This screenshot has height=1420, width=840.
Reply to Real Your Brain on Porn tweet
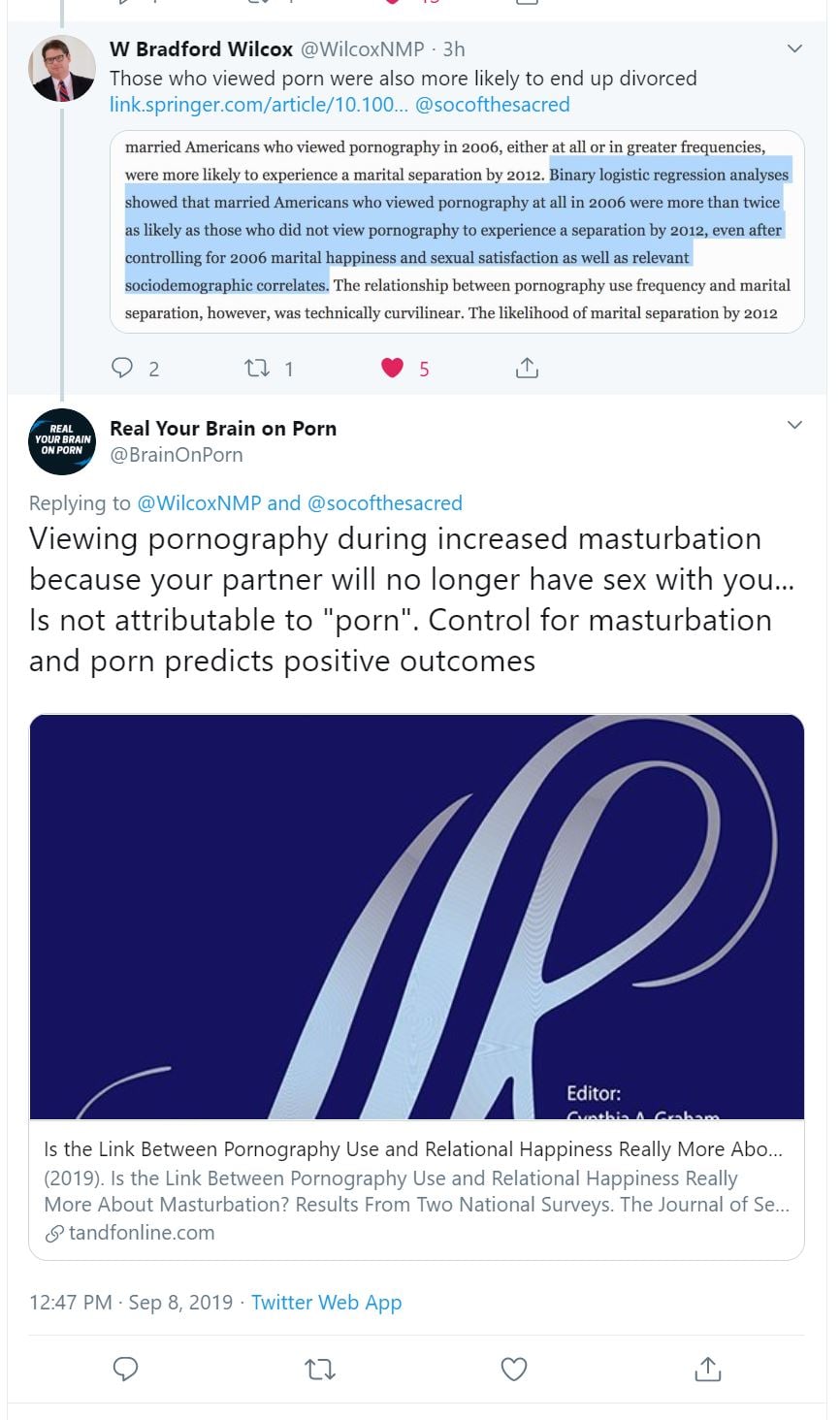126,1369
